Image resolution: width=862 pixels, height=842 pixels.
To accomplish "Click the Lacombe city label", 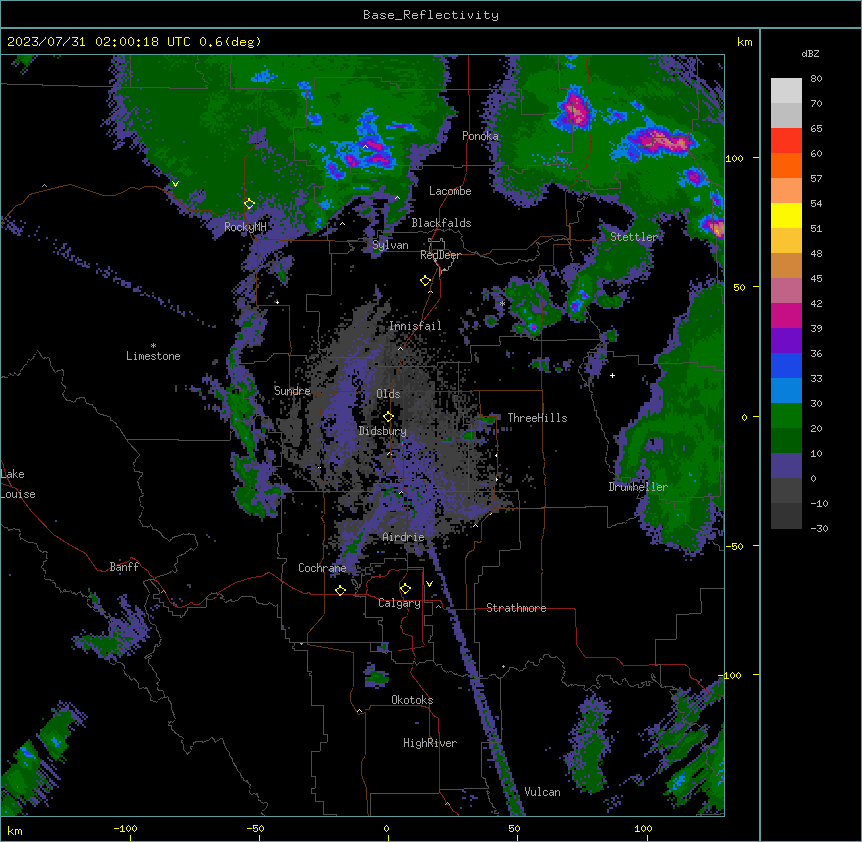I will (x=450, y=191).
